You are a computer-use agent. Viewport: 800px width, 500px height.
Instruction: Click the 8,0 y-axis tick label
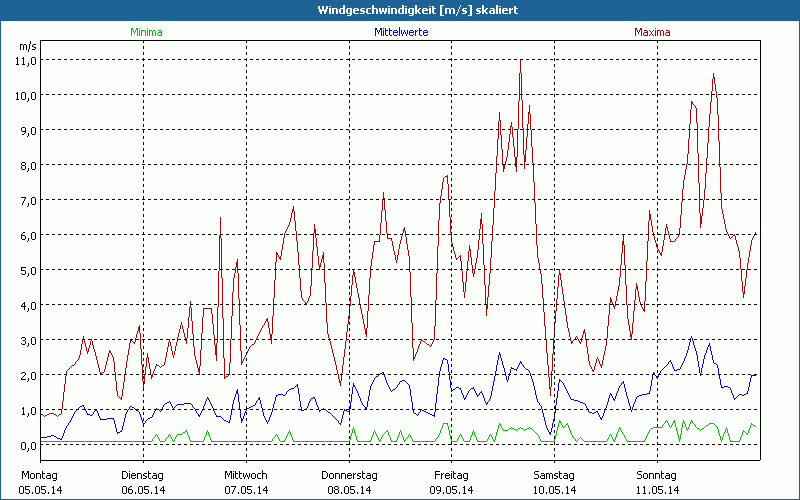tap(27, 165)
